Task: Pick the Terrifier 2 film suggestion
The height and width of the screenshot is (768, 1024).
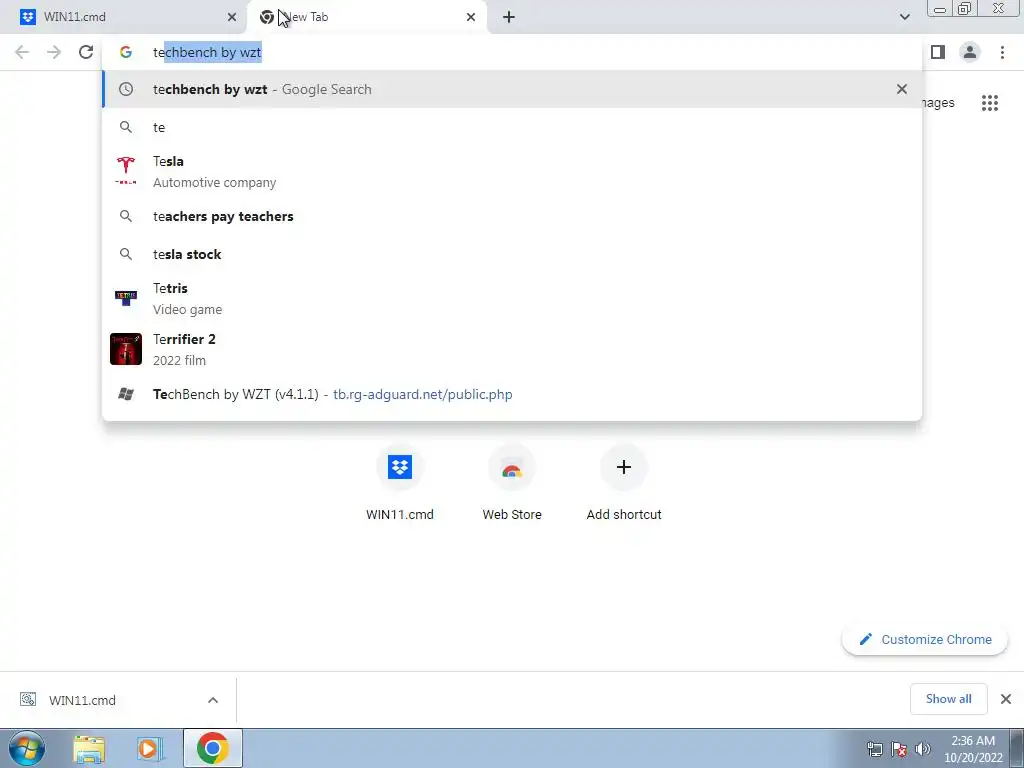Action: (x=512, y=349)
